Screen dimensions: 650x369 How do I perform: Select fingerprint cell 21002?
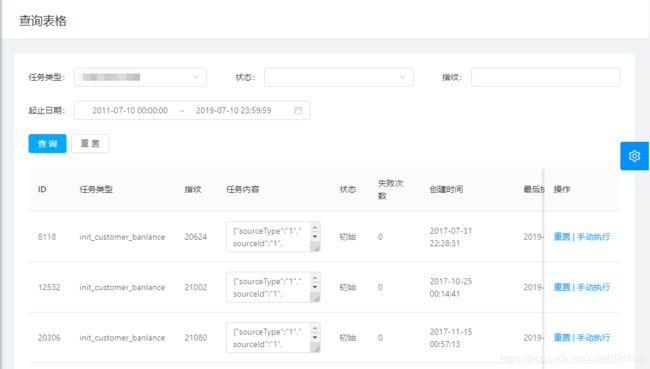pos(196,287)
